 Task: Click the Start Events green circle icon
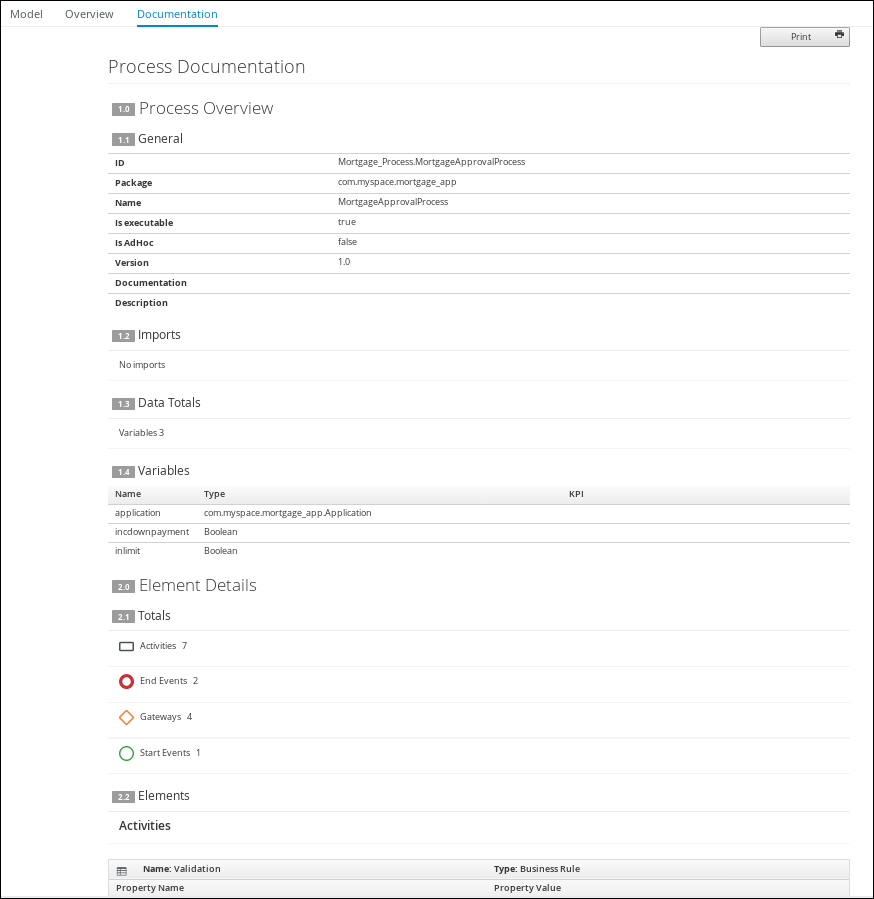click(126, 753)
